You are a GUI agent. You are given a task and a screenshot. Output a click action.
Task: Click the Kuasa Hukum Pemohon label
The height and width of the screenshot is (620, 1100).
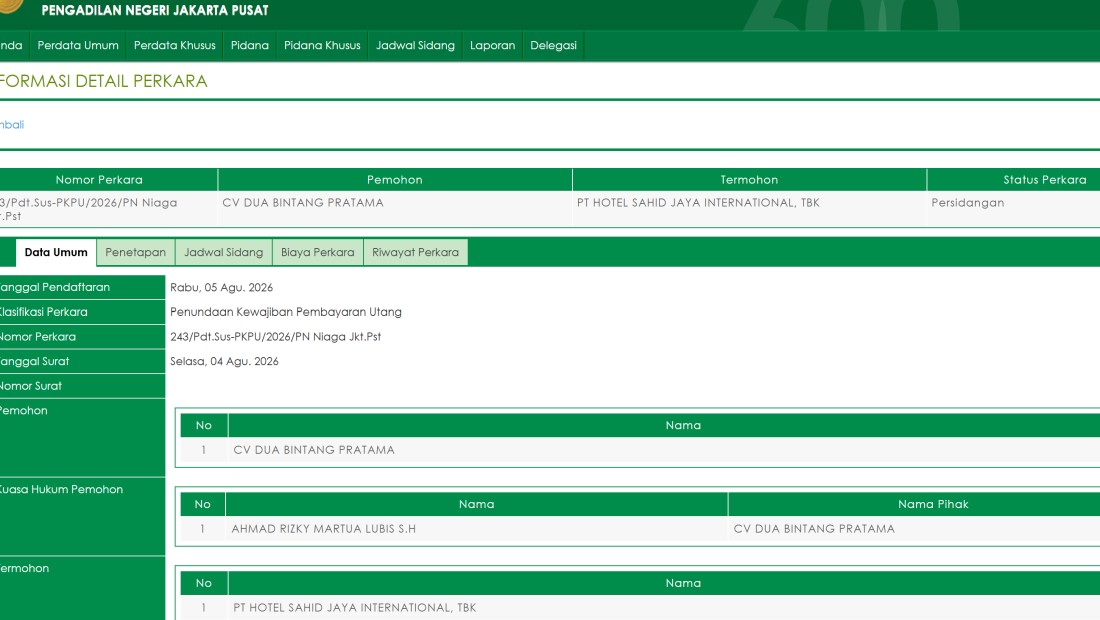(x=61, y=490)
